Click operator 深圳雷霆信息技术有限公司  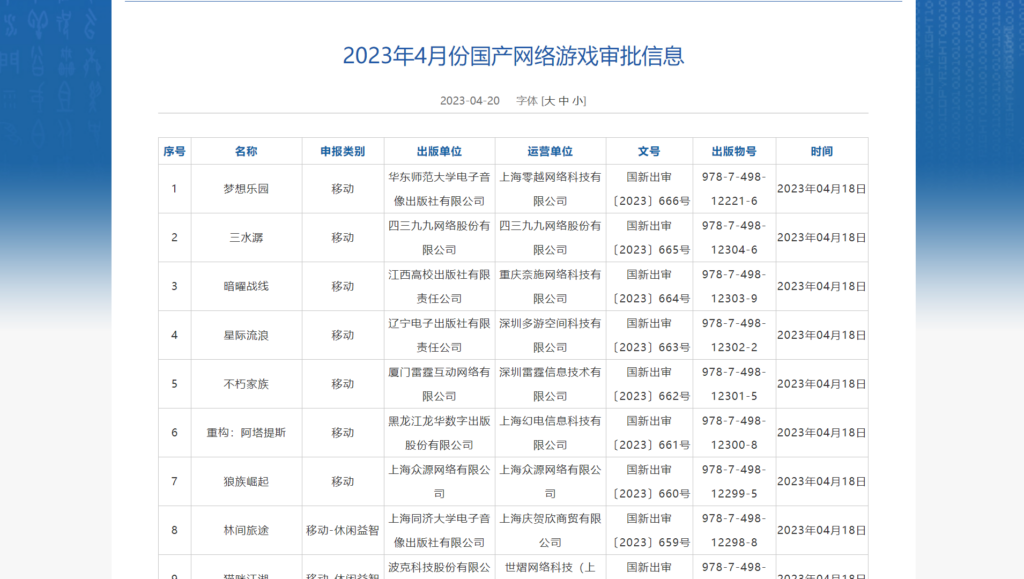[551, 384]
